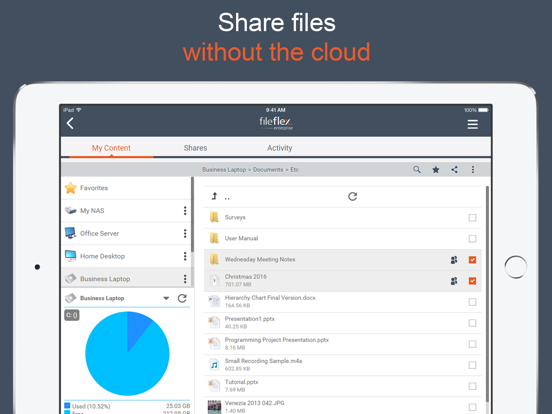Refresh the file list
The width and height of the screenshot is (552, 414).
[352, 196]
